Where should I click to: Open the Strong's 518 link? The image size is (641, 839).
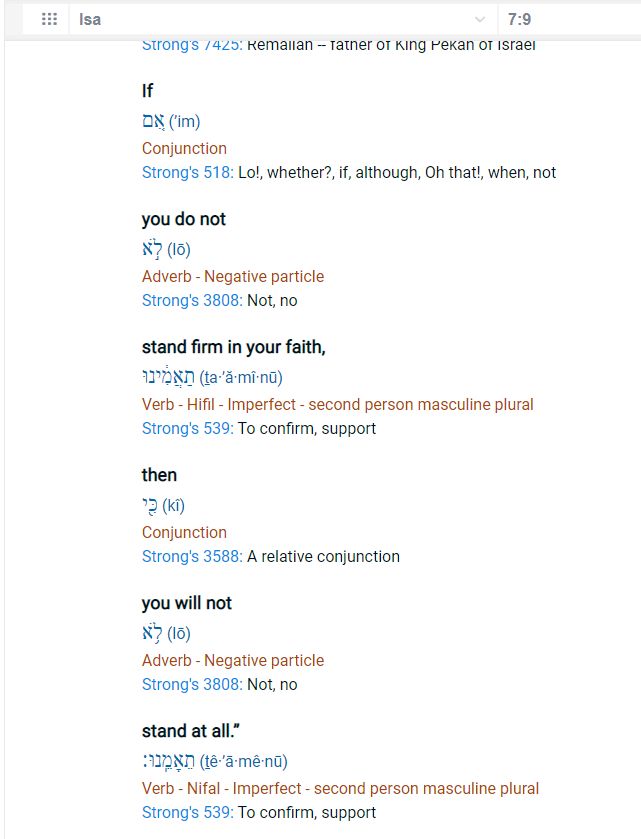(187, 172)
